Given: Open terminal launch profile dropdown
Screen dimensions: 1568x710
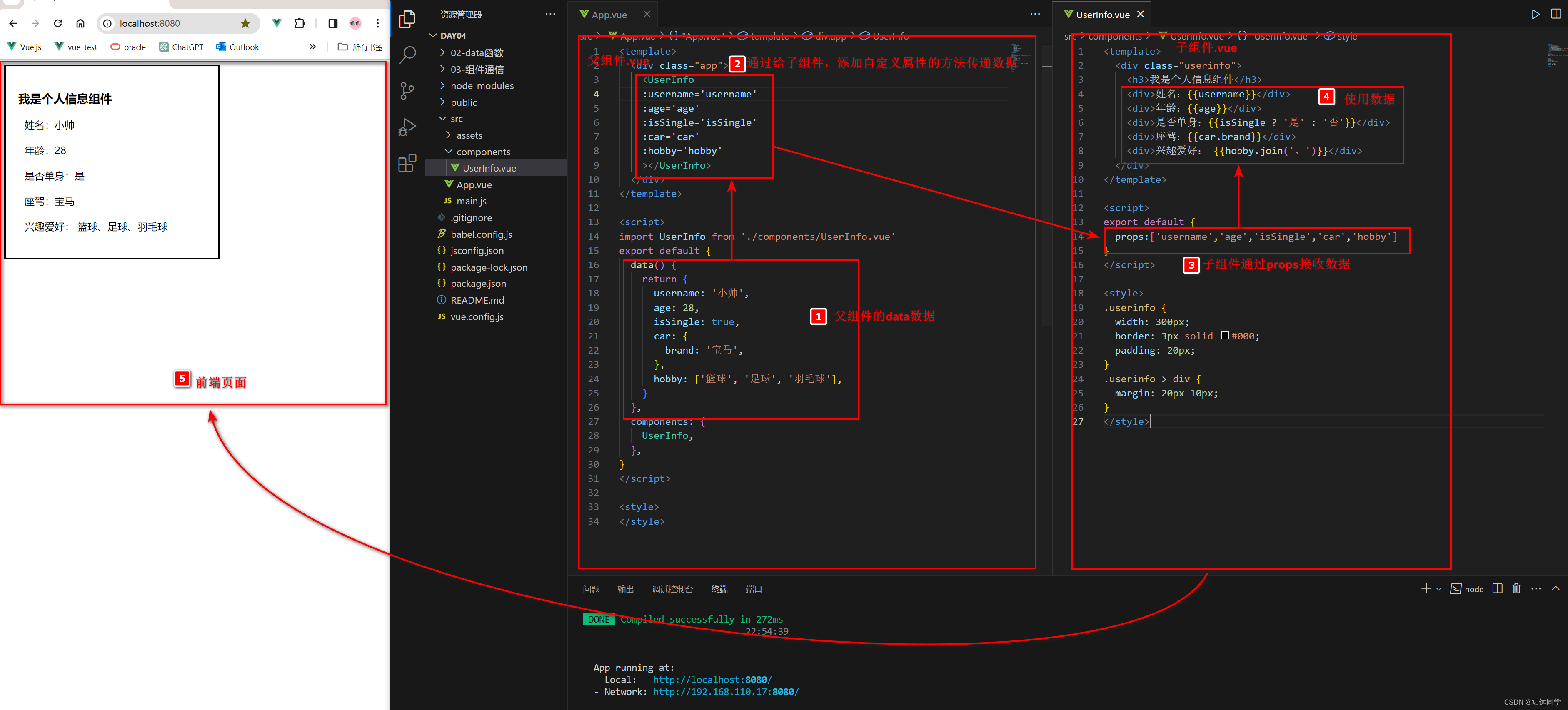Looking at the screenshot, I should pyautogui.click(x=1439, y=589).
